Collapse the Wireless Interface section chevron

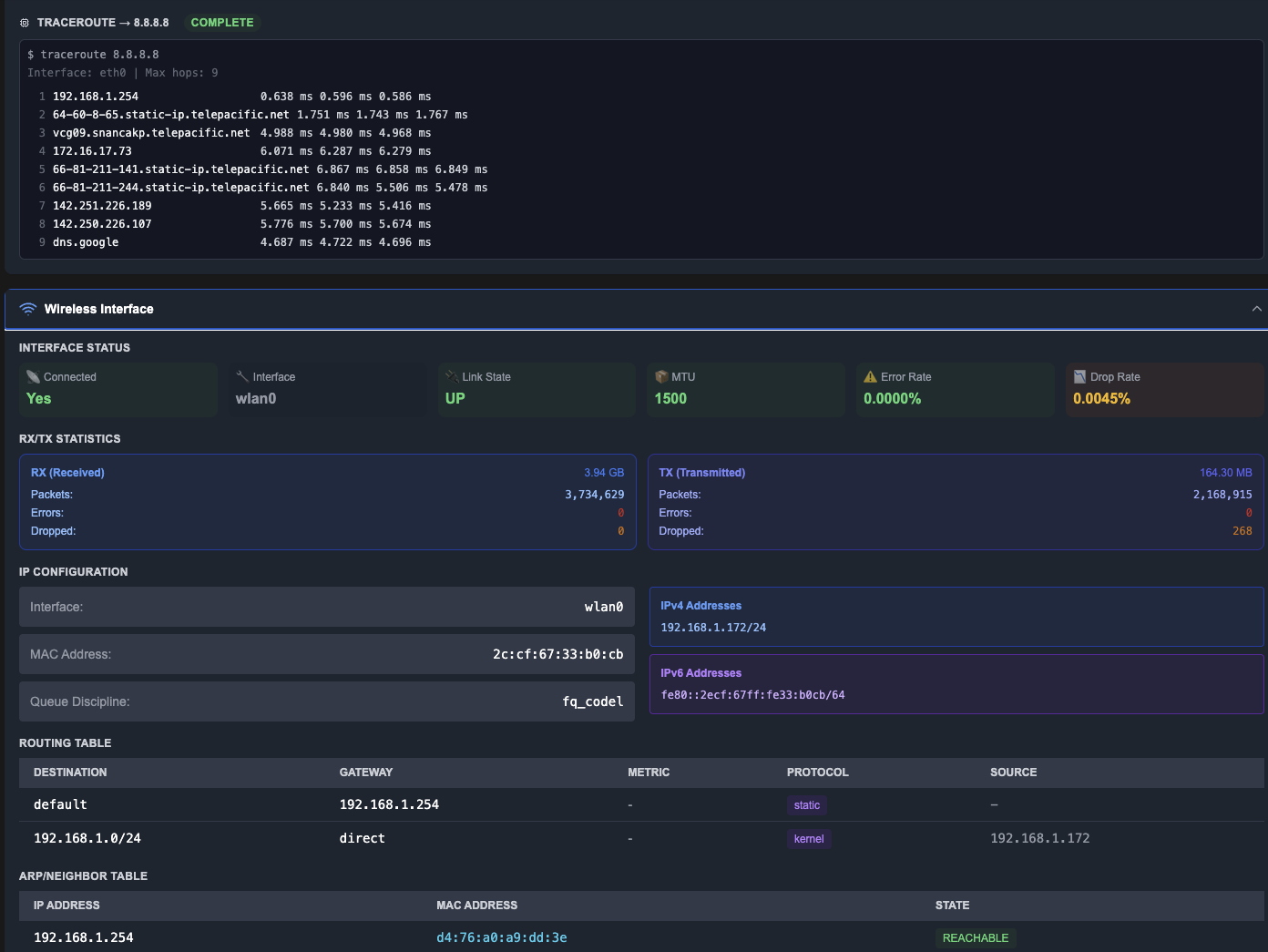click(1256, 309)
